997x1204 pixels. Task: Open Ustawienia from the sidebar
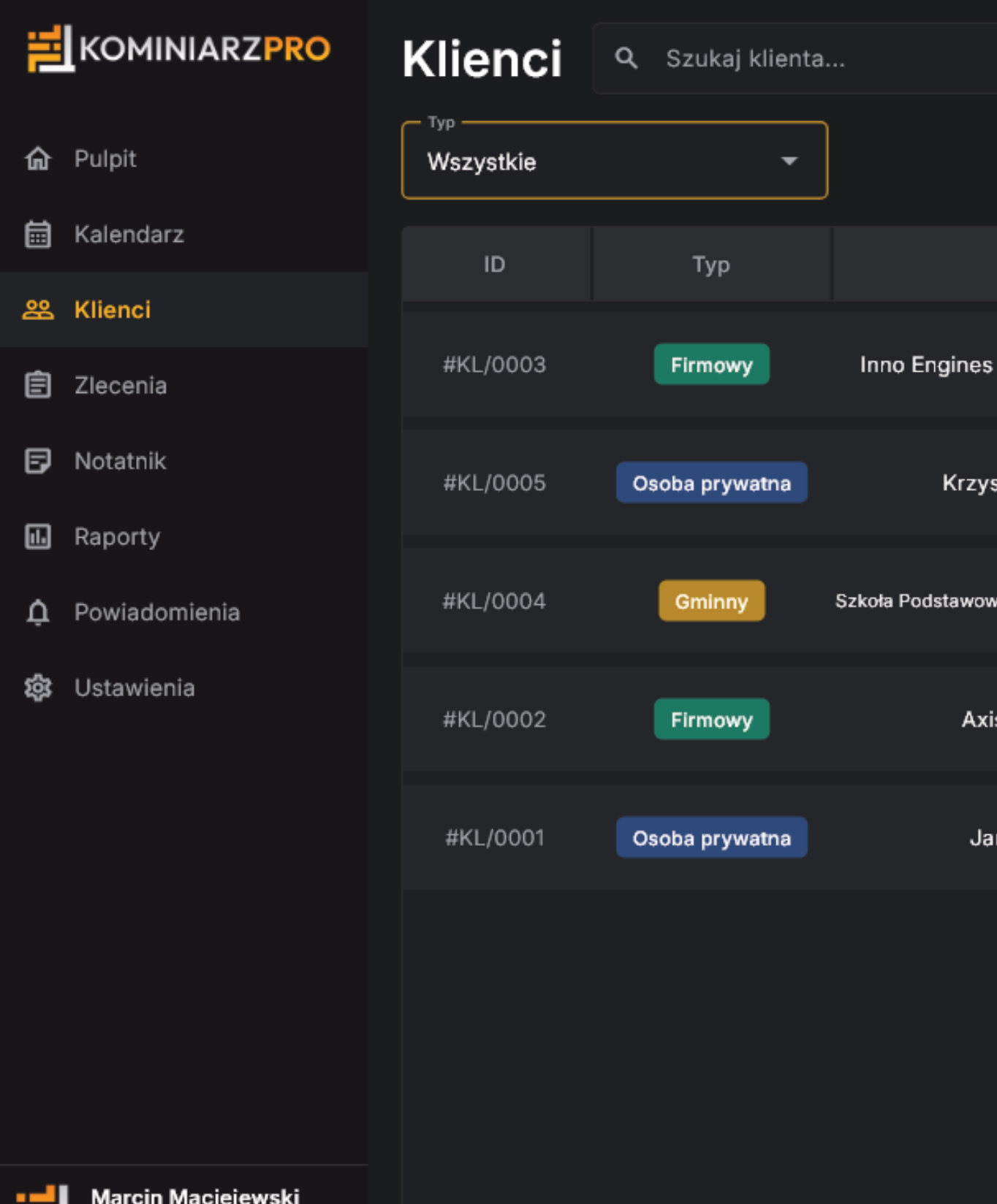tap(184, 687)
